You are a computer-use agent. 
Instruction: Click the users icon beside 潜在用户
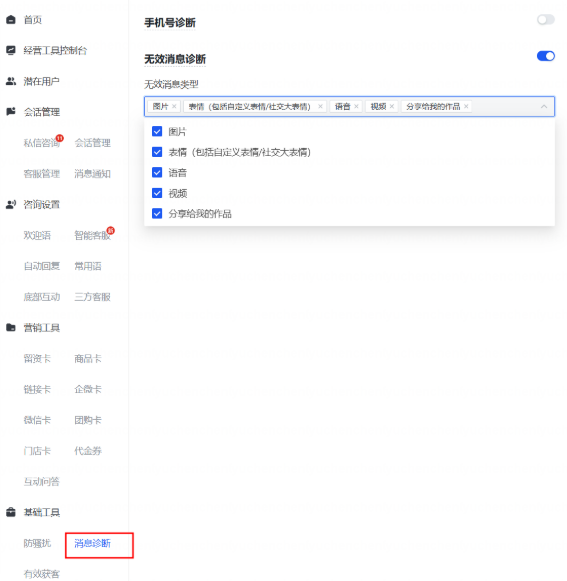(11, 81)
